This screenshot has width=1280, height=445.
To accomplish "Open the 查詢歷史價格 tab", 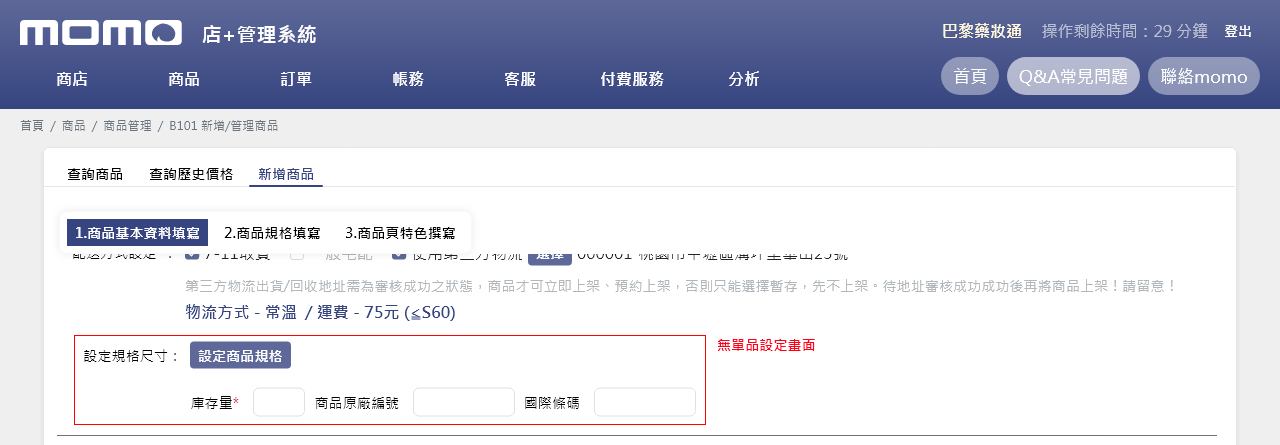I will (x=191, y=174).
